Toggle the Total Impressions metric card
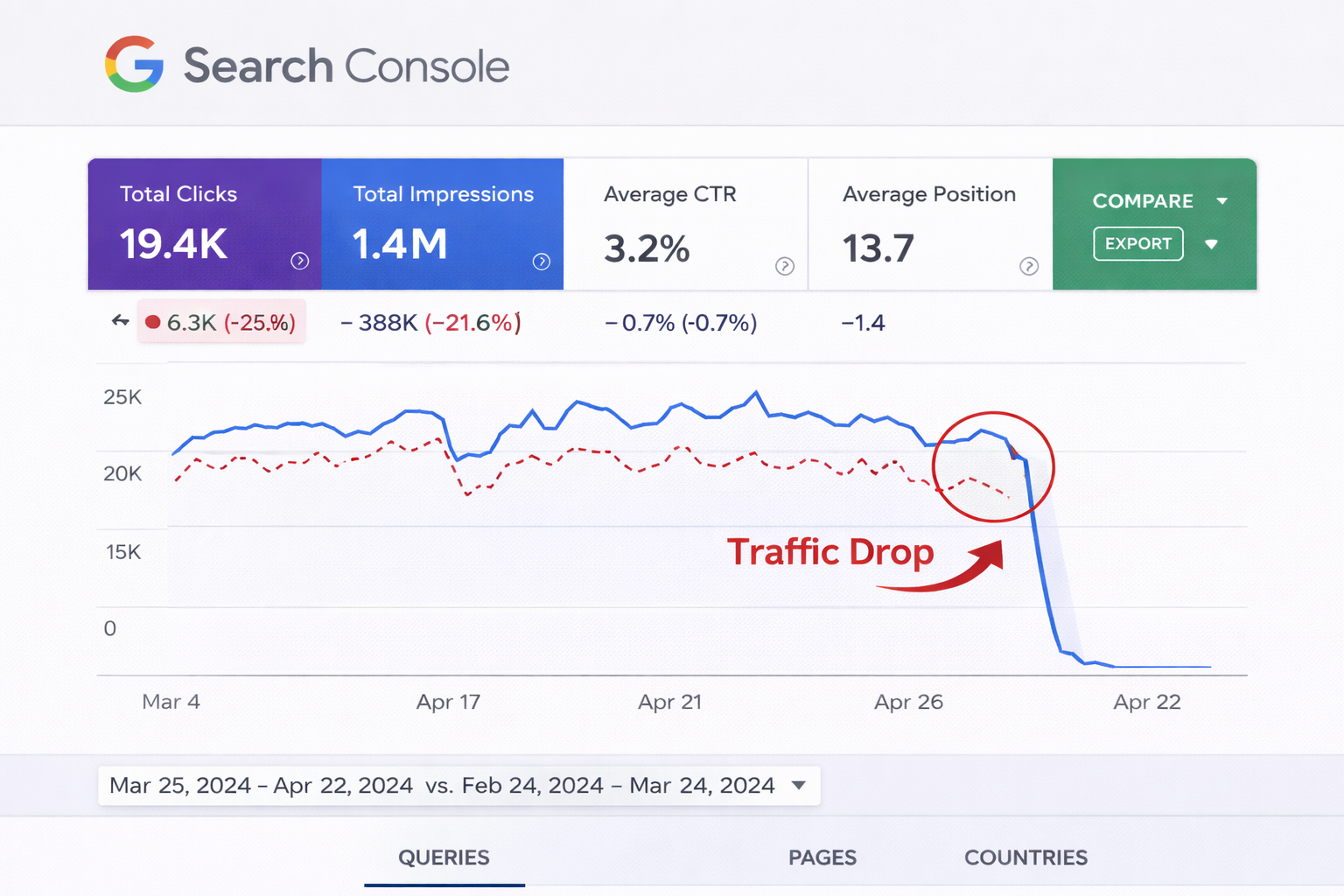Viewport: 1344px width, 896px height. point(442,223)
